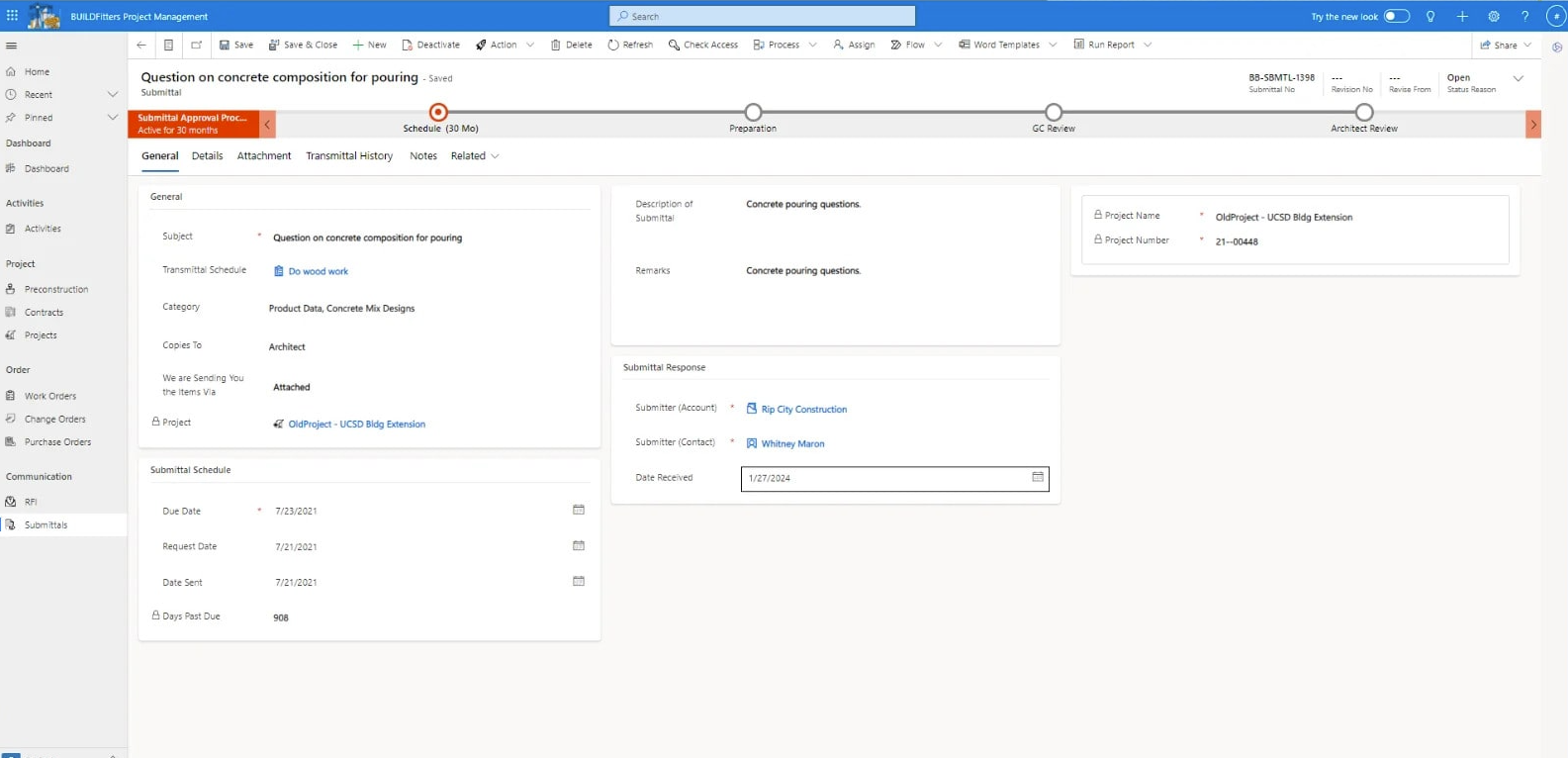Open calendar picker for Due Date
Image resolution: width=1568 pixels, height=758 pixels.
point(579,510)
